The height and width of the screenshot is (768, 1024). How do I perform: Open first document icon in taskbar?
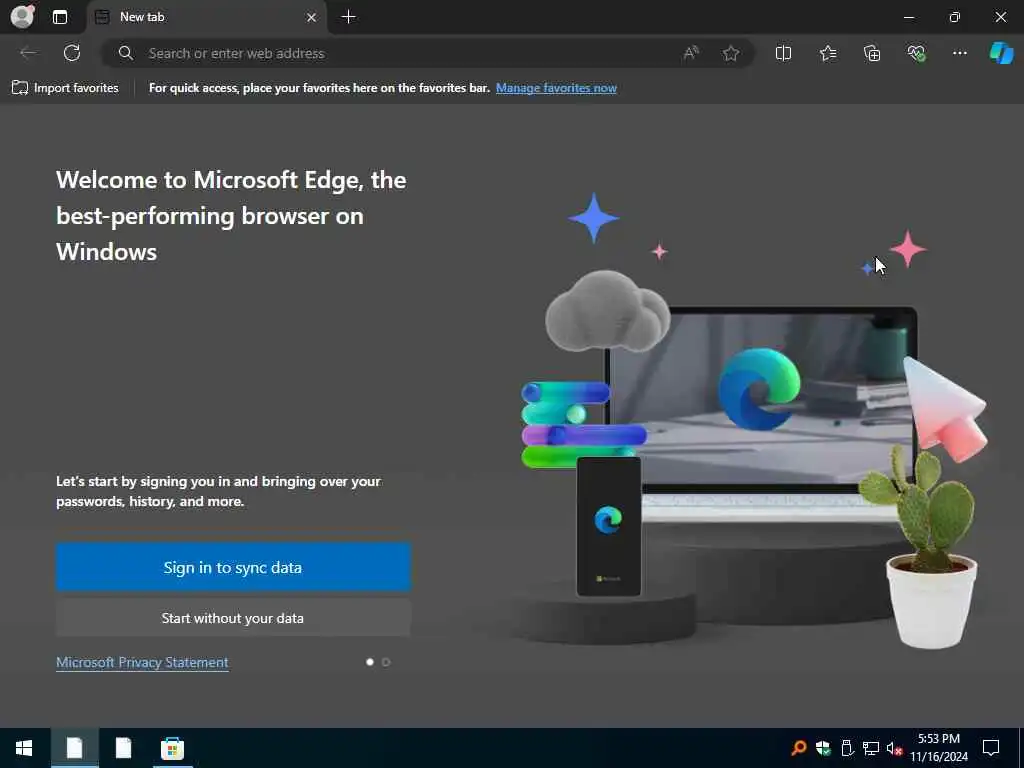[x=74, y=748]
